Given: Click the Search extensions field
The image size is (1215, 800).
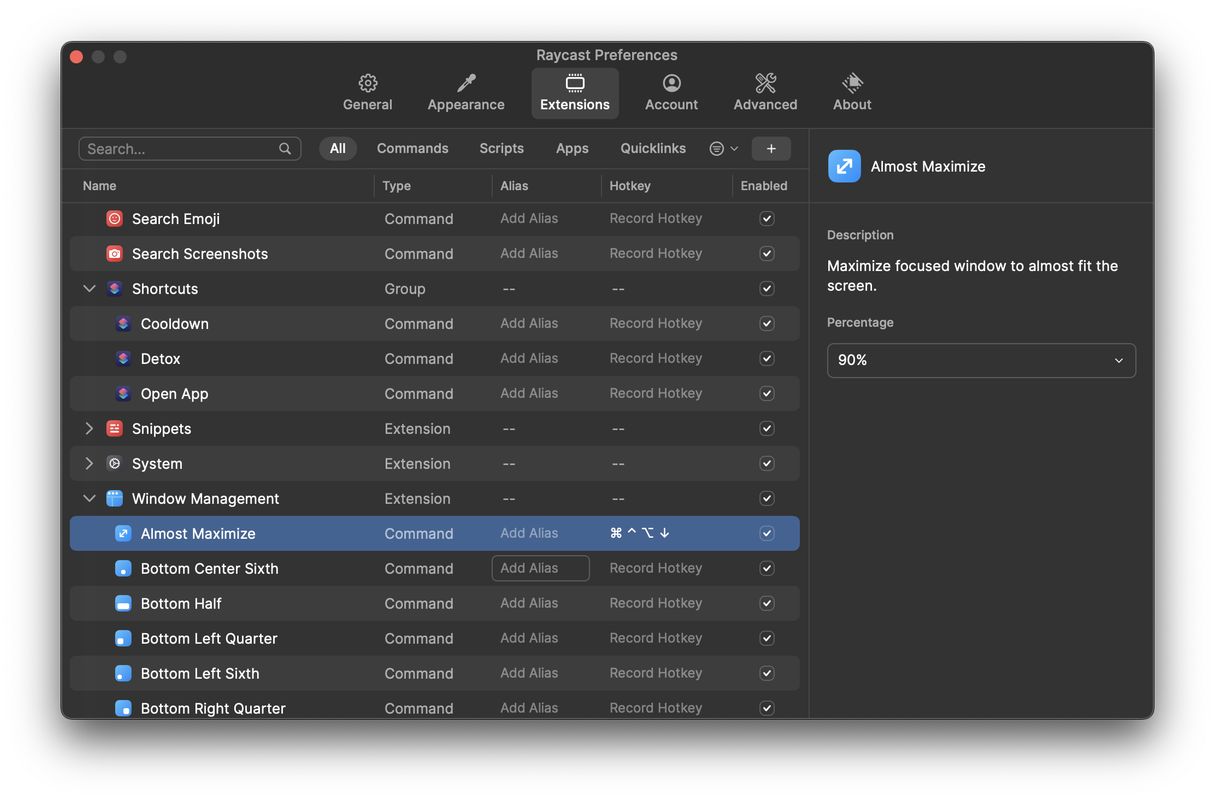Looking at the screenshot, I should point(190,148).
